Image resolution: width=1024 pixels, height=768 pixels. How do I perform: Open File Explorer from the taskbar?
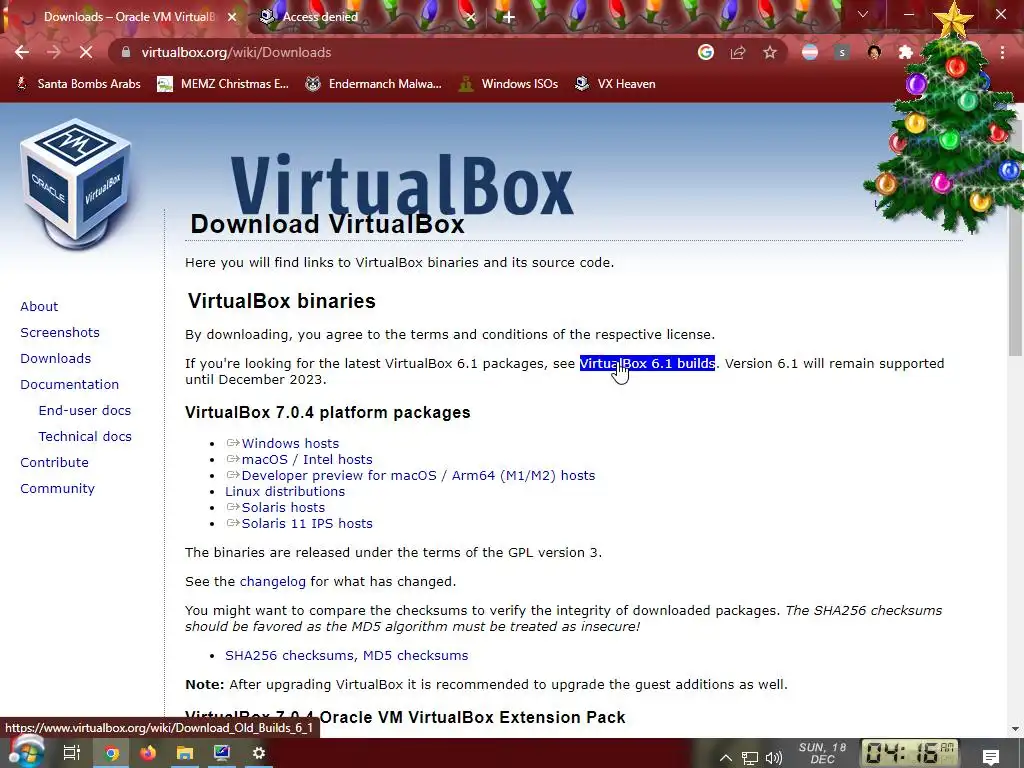coord(185,754)
